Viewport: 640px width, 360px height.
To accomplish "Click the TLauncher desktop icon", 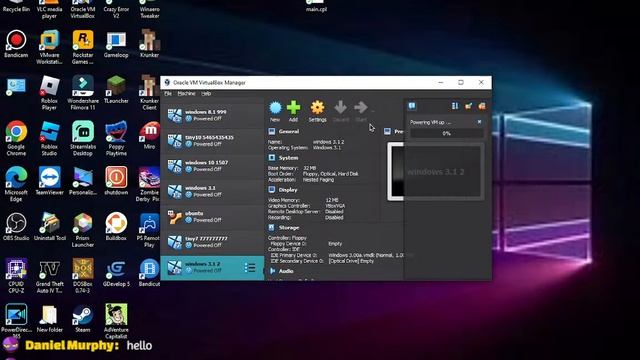I will [116, 90].
